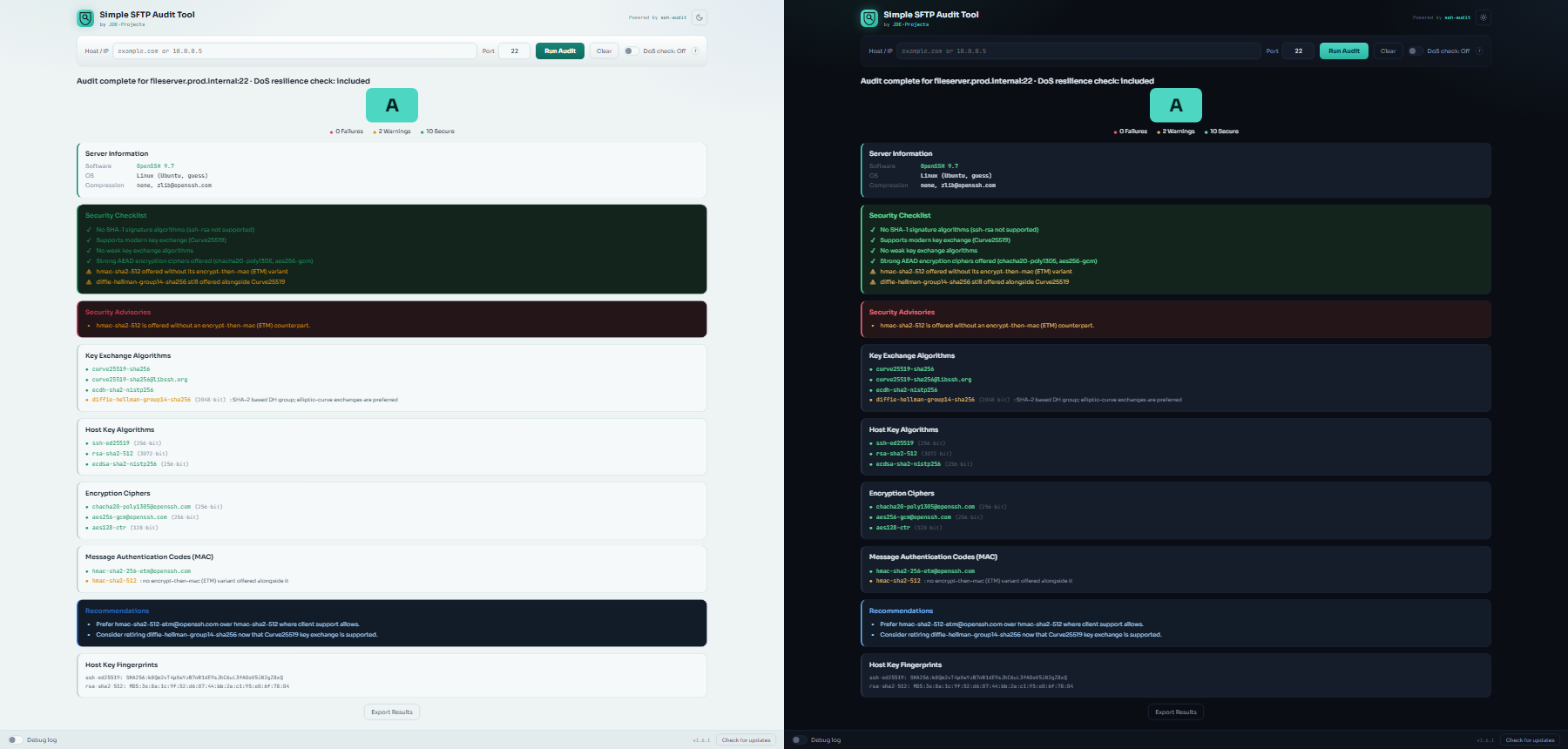This screenshot has width=1568, height=749.
Task: Click 'curve25519-sha256@libssh.org' in light window
Action: [139, 380]
